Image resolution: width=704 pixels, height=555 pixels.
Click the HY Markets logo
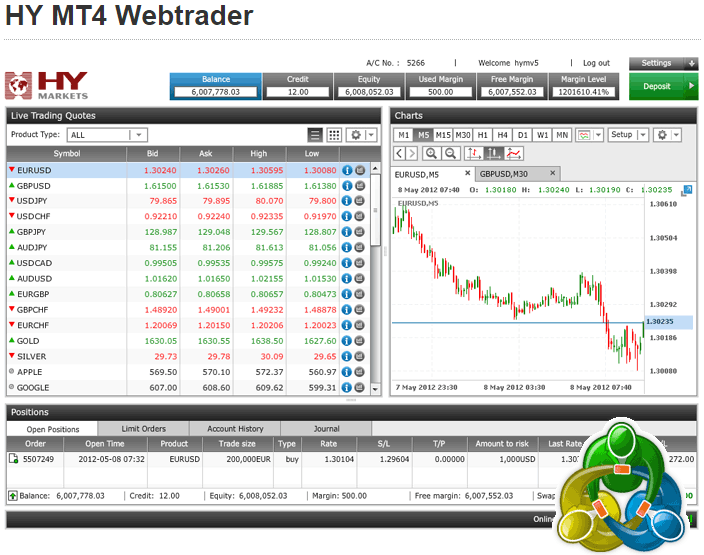[46, 85]
